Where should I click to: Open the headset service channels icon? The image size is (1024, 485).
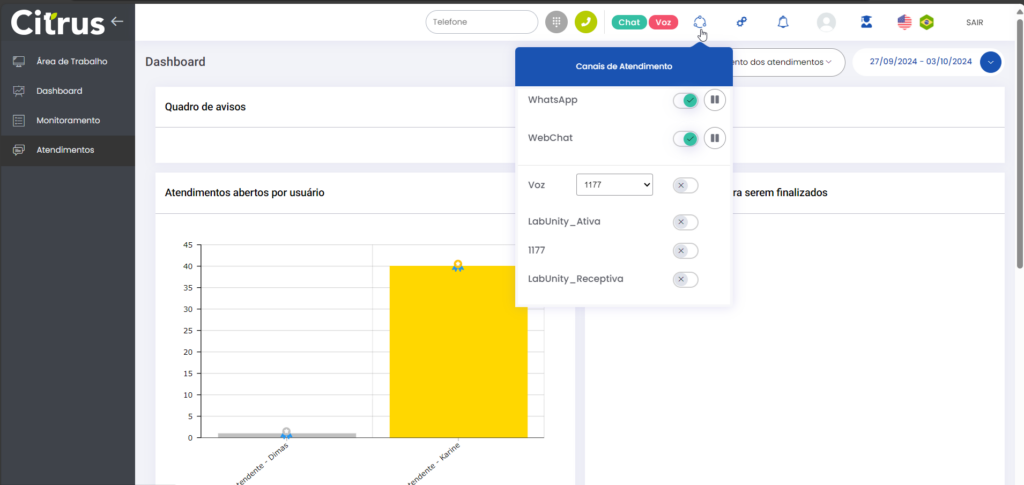700,22
